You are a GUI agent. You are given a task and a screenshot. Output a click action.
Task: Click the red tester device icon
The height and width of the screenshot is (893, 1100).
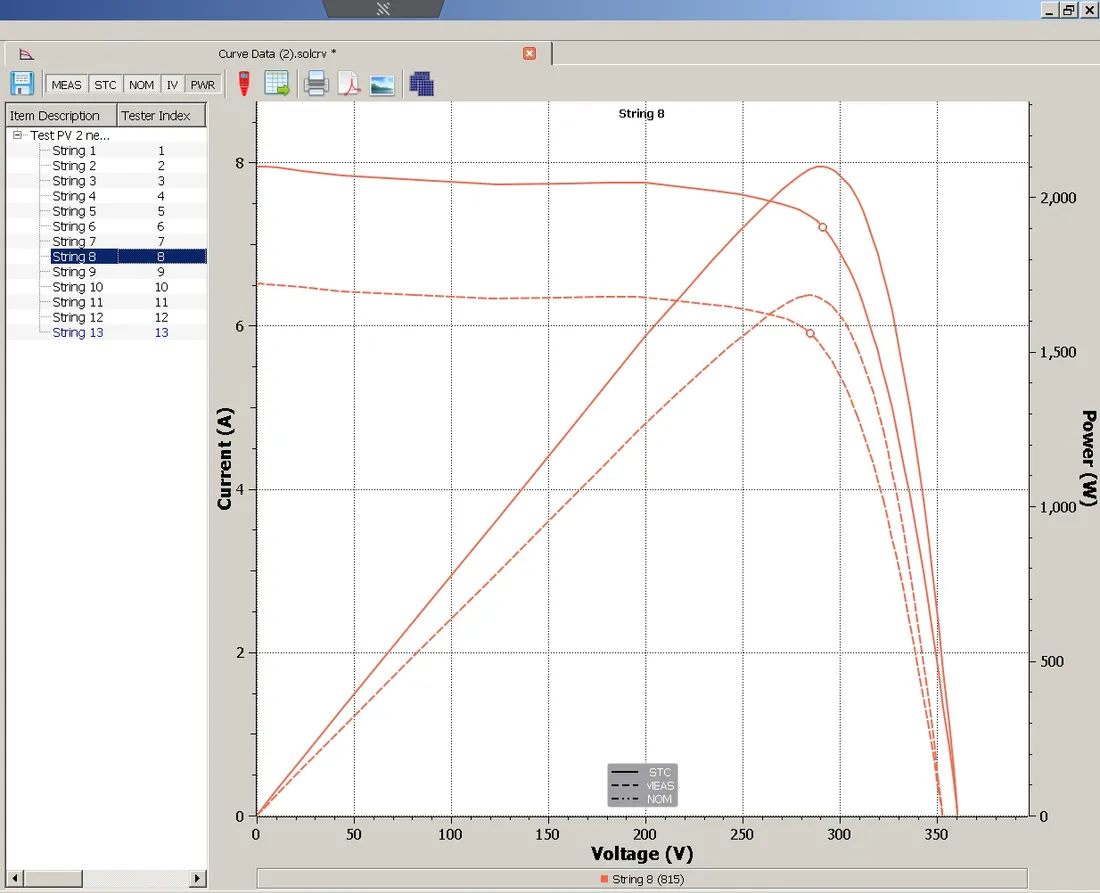(244, 83)
